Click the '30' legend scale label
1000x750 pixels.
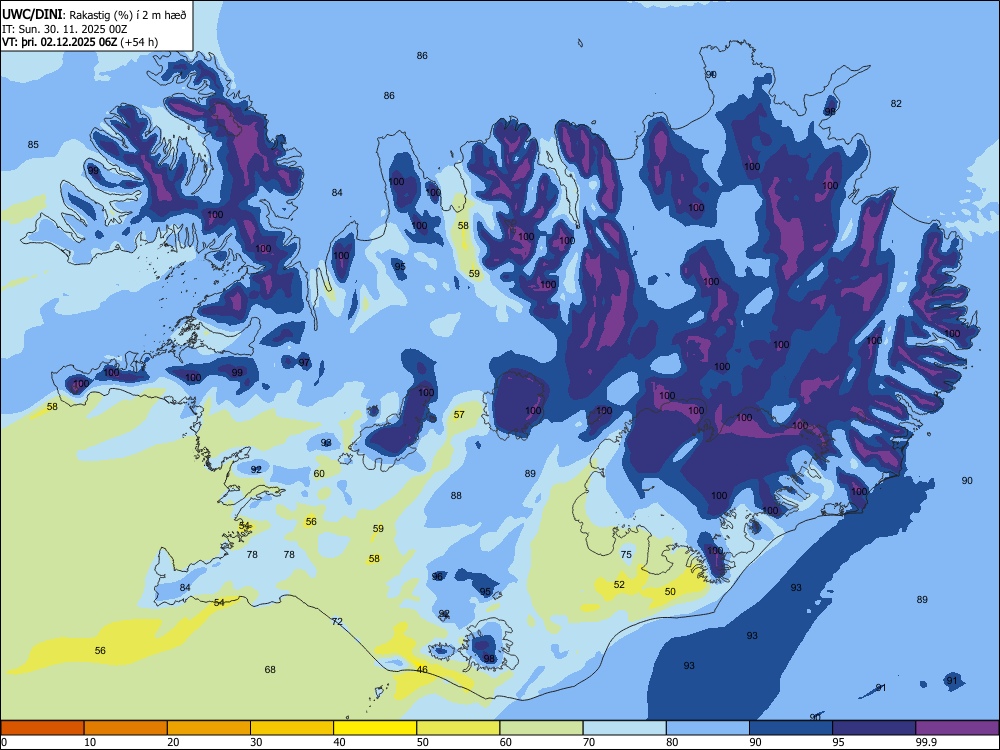[x=256, y=742]
